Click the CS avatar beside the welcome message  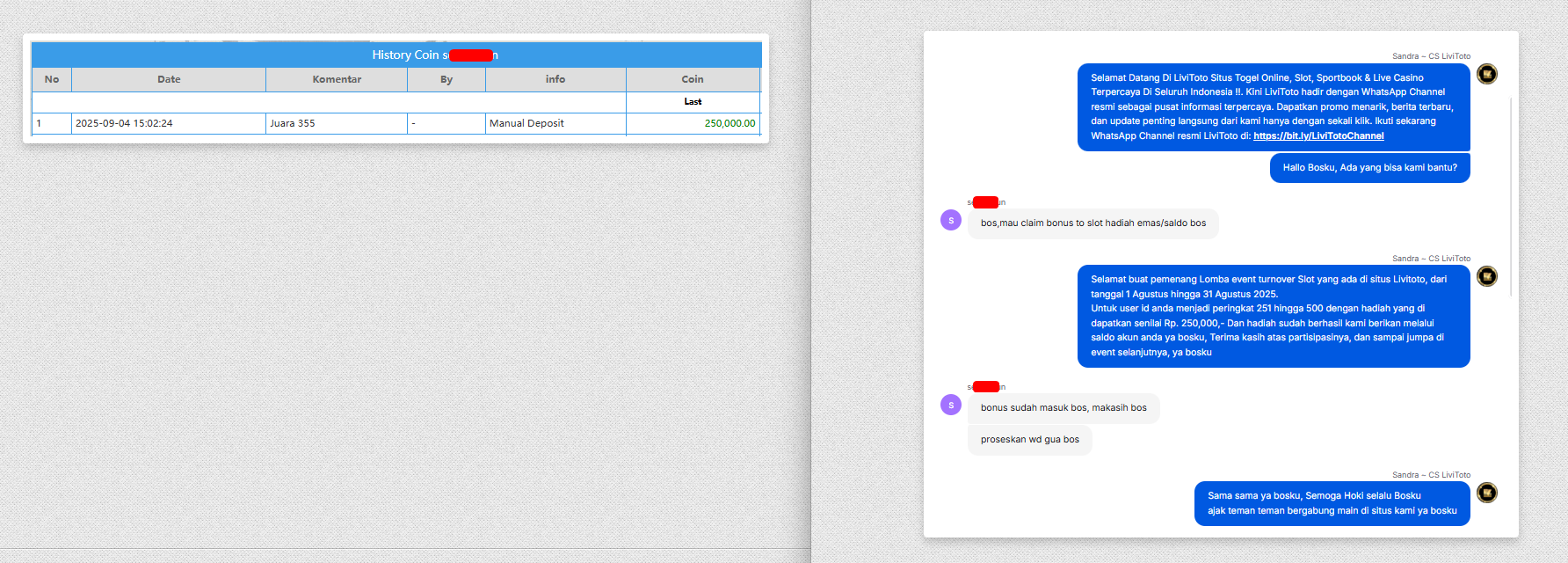[1487, 74]
